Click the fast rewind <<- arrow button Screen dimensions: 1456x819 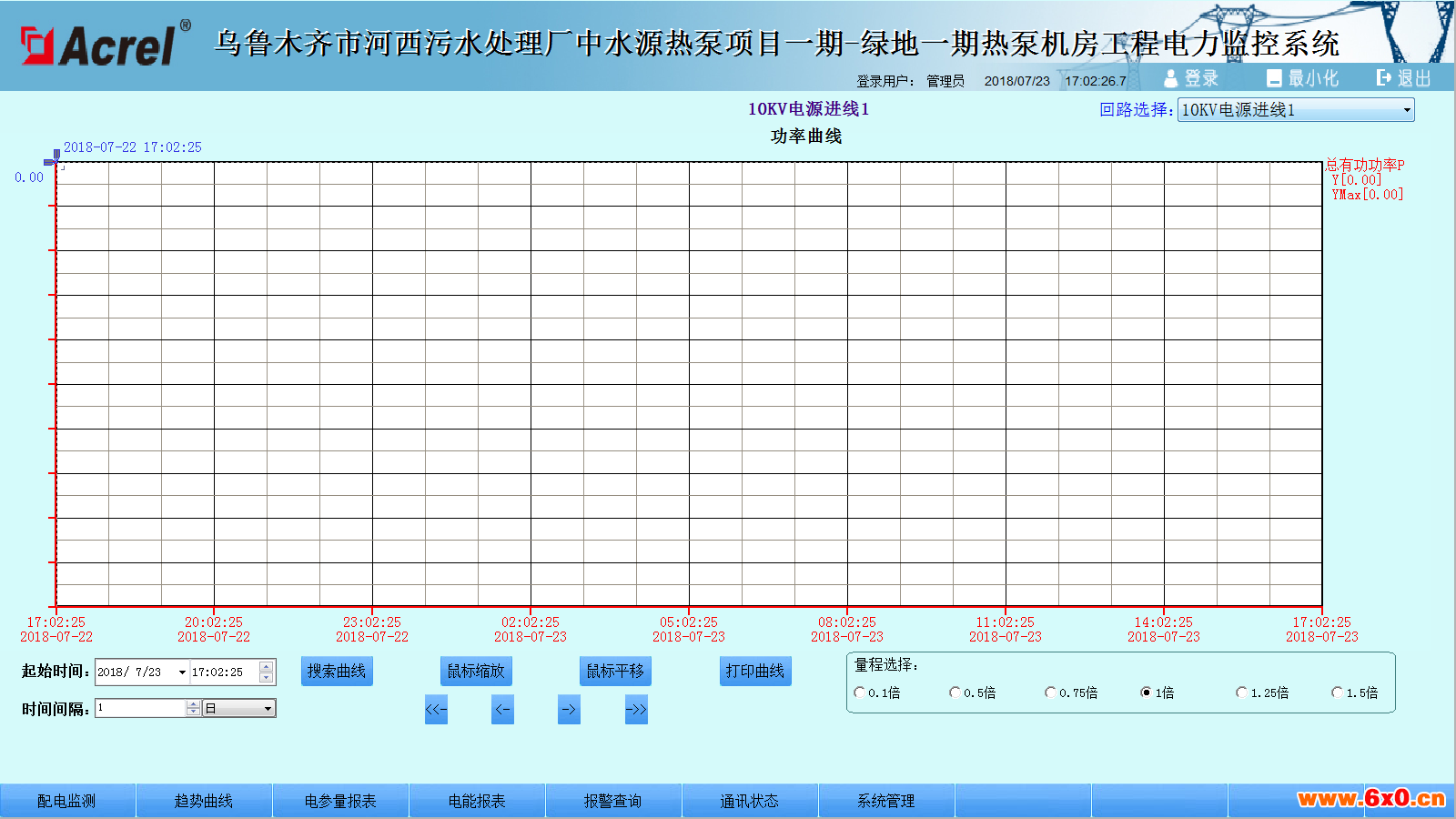click(436, 710)
